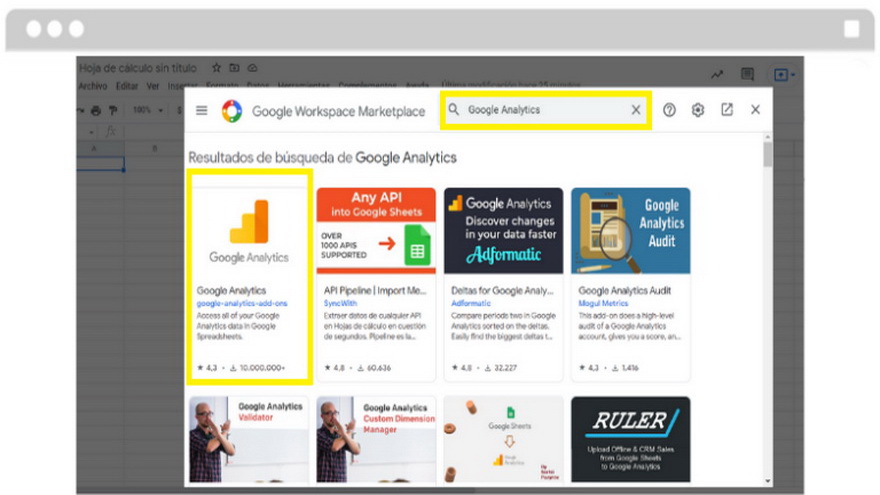Open the Marketplace help icon
The image size is (880, 495).
[x=669, y=110]
